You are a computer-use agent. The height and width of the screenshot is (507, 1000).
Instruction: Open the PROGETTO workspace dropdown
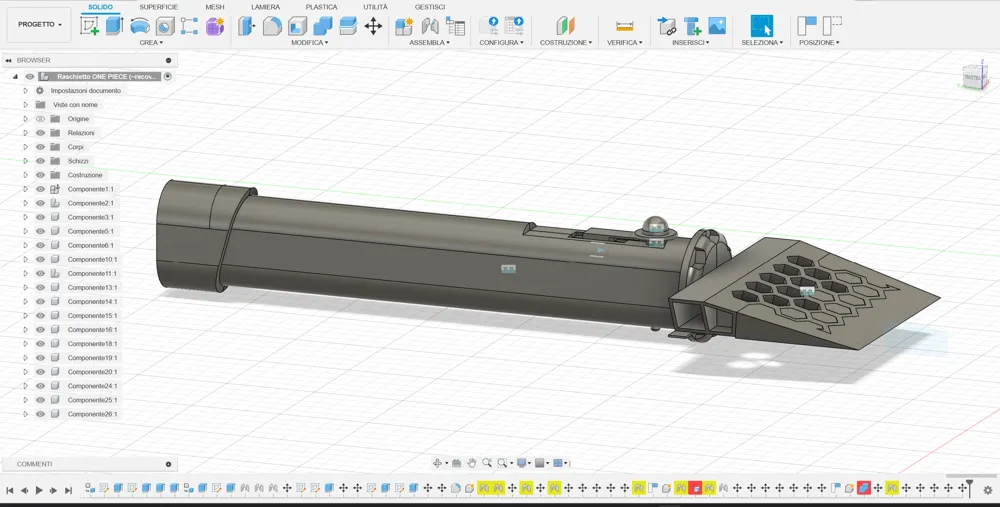coord(40,24)
